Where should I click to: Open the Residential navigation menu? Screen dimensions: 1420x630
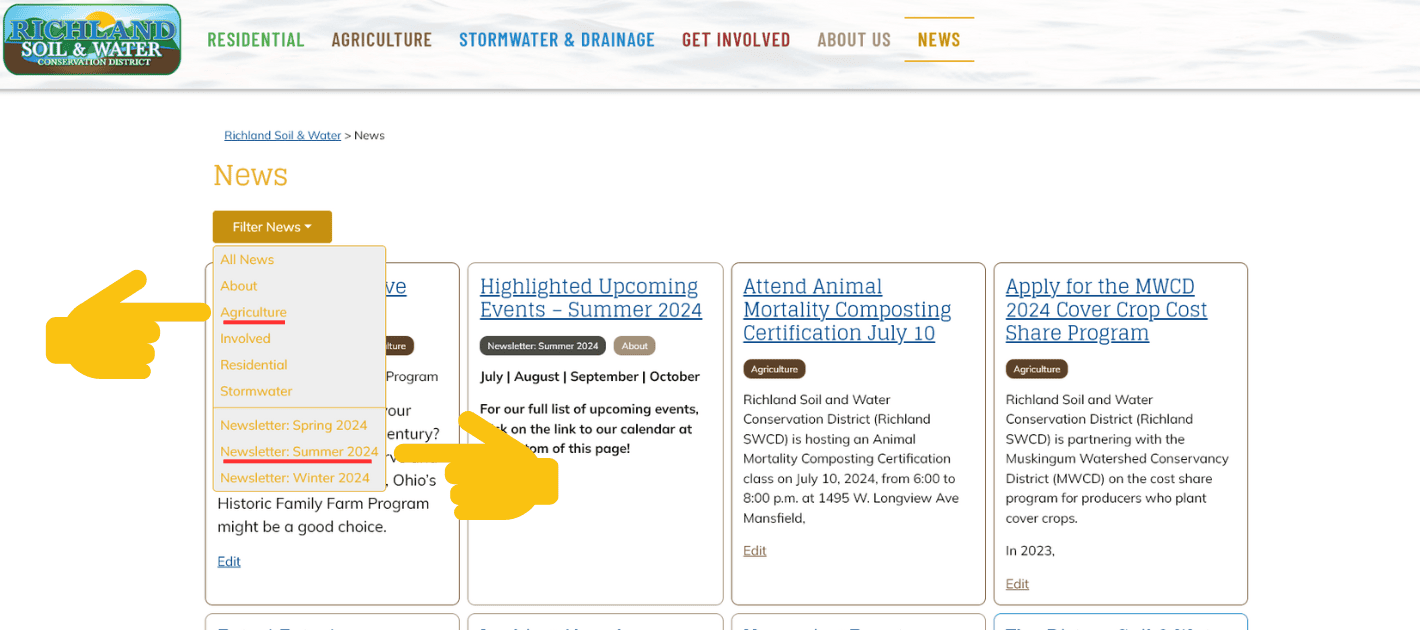pyautogui.click(x=256, y=39)
